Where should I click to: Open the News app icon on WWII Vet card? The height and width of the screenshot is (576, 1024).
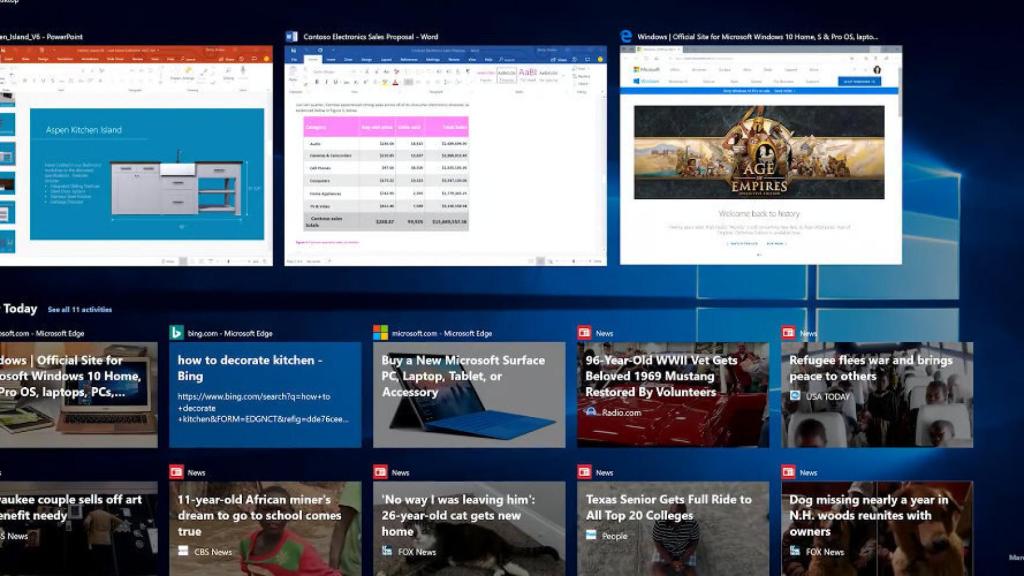[x=582, y=333]
